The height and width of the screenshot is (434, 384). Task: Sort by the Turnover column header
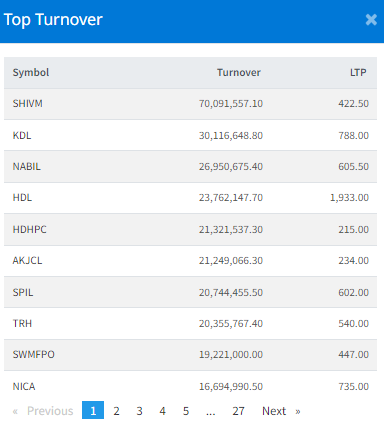tap(239, 72)
